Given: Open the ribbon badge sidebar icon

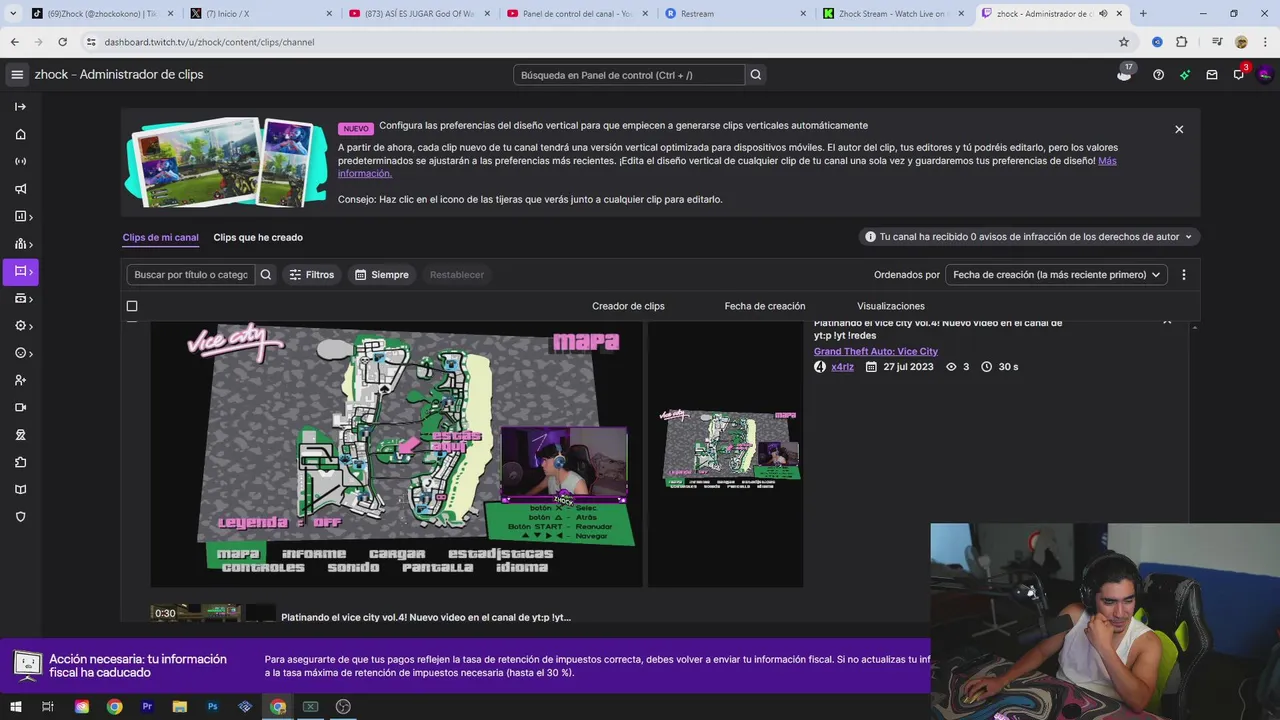Looking at the screenshot, I should [x=20, y=435].
